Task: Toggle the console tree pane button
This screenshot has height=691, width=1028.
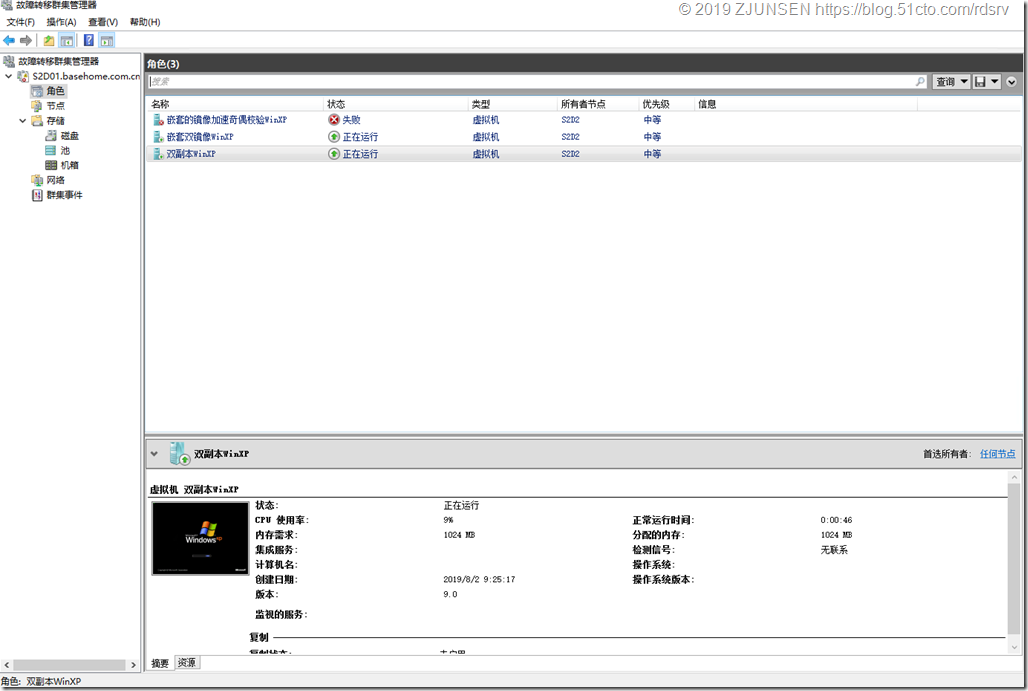Action: pos(67,41)
